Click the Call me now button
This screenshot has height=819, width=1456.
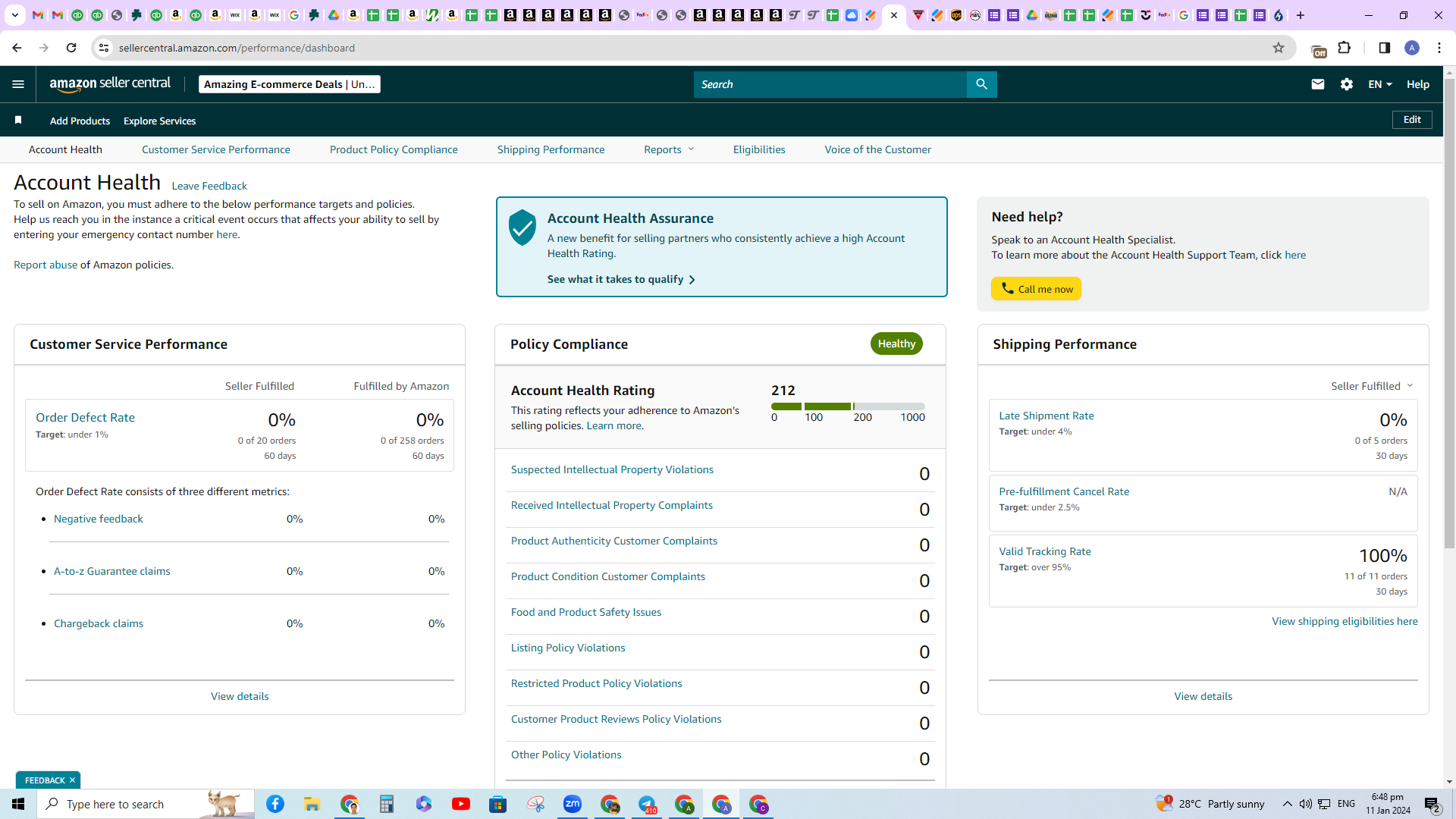tap(1036, 289)
